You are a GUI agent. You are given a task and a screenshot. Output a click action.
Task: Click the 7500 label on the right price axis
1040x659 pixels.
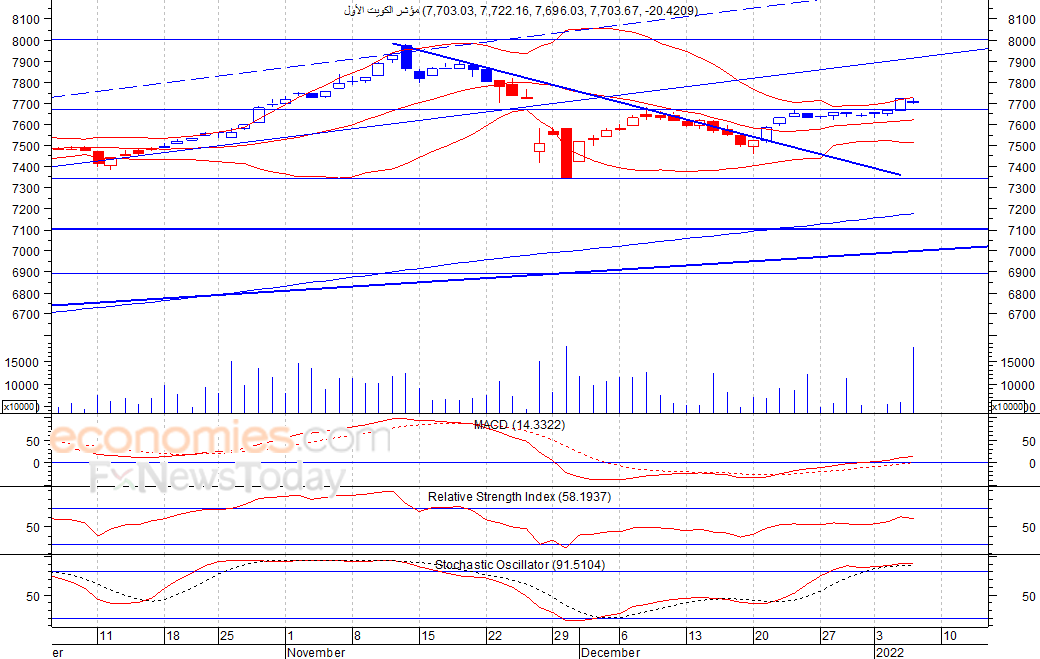[x=1021, y=147]
